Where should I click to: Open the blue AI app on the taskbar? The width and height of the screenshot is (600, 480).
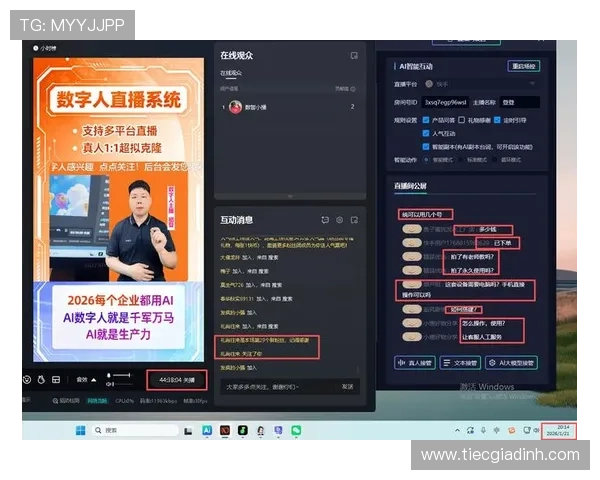click(x=207, y=430)
